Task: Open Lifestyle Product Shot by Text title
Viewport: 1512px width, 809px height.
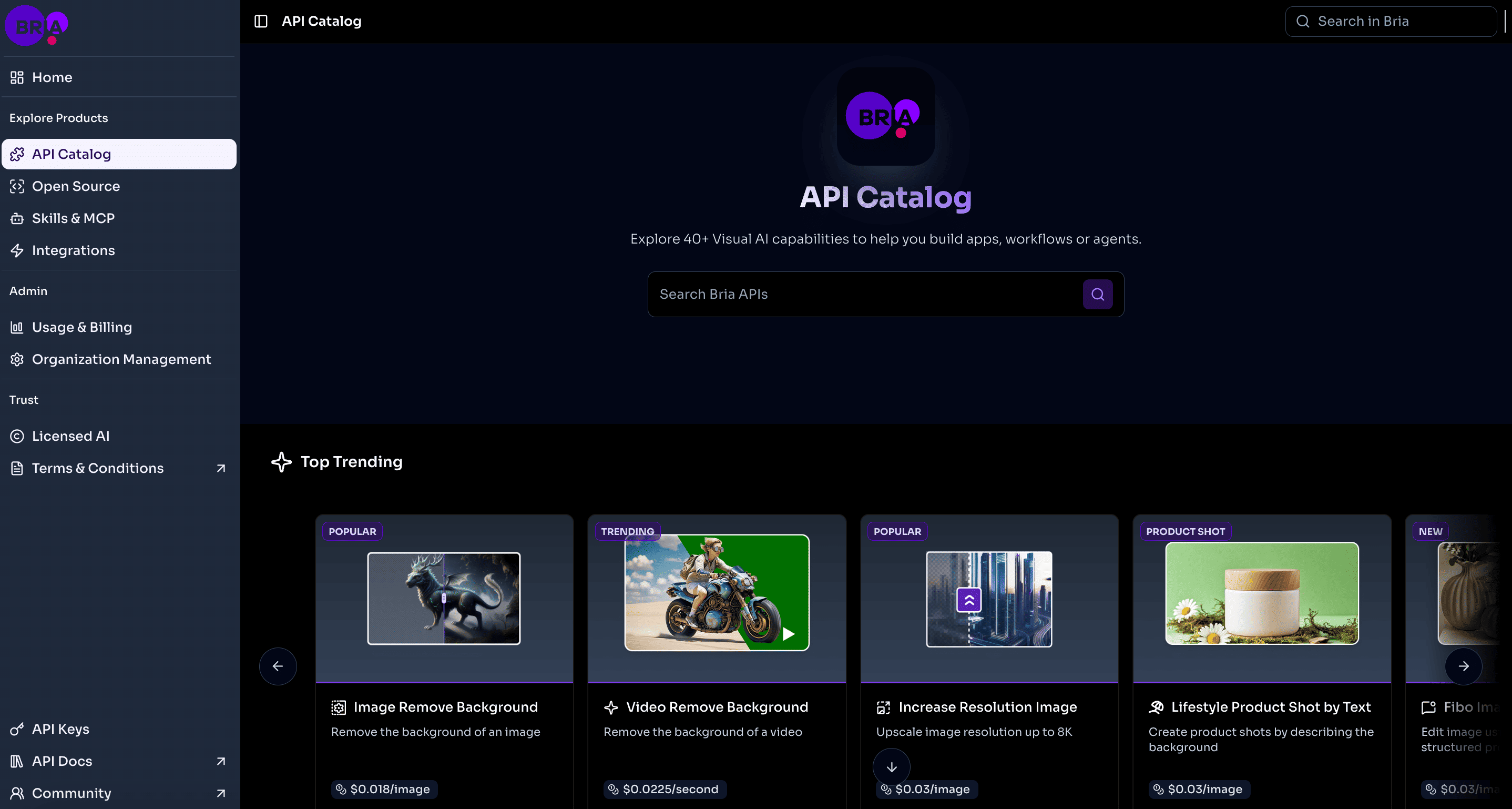Action: (1271, 707)
